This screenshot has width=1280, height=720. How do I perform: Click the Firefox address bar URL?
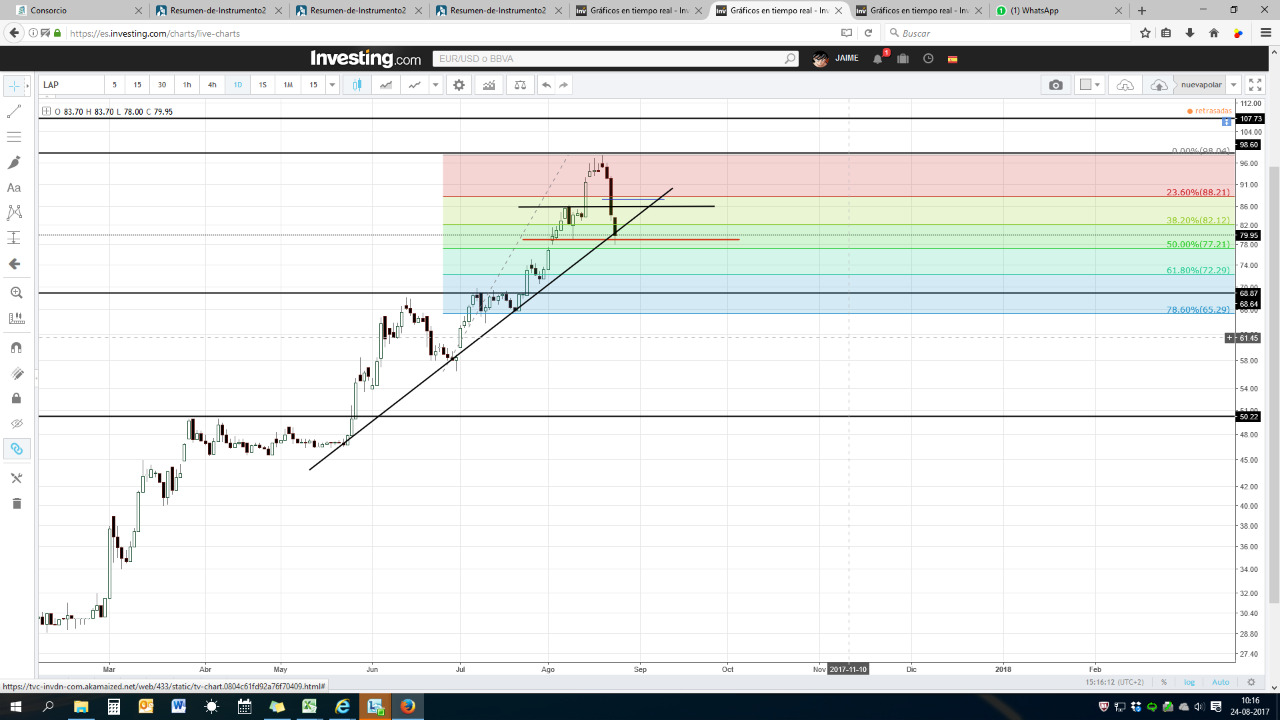(x=155, y=33)
